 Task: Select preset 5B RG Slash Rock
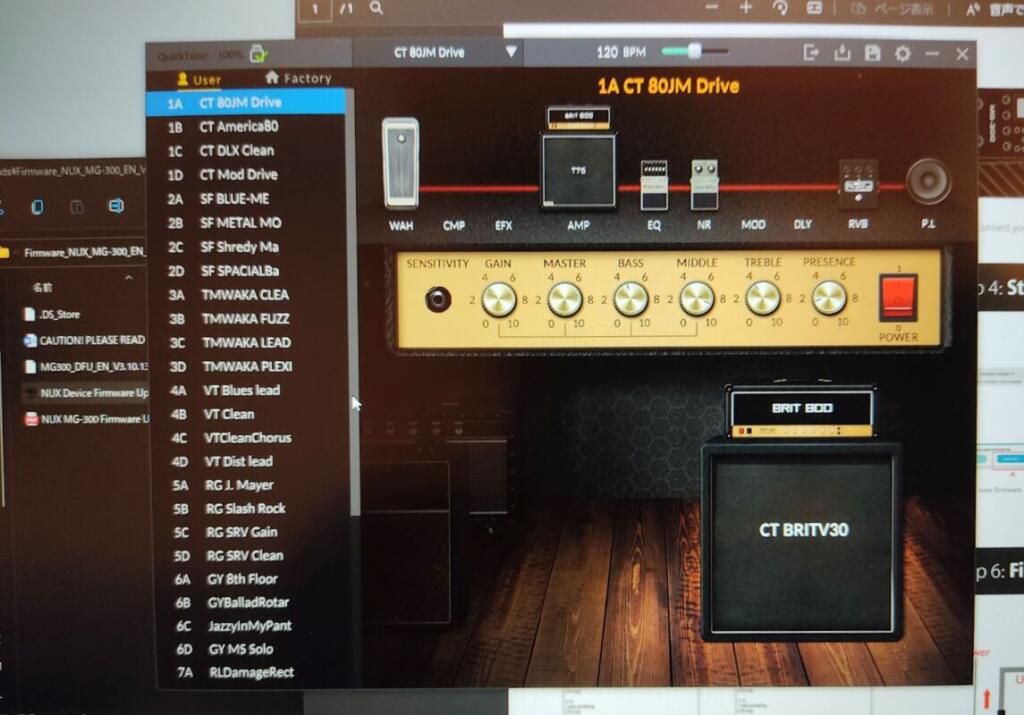point(252,509)
